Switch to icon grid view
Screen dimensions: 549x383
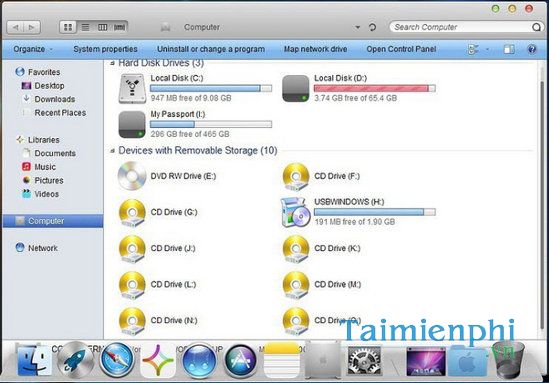point(68,27)
